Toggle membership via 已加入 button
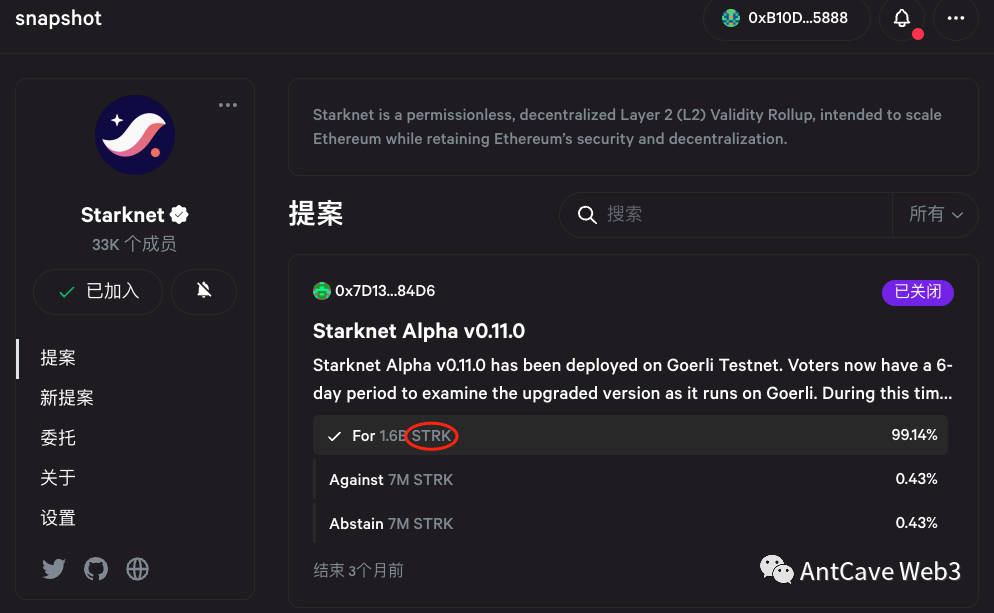Screen dimensions: 994x613 tap(97, 291)
